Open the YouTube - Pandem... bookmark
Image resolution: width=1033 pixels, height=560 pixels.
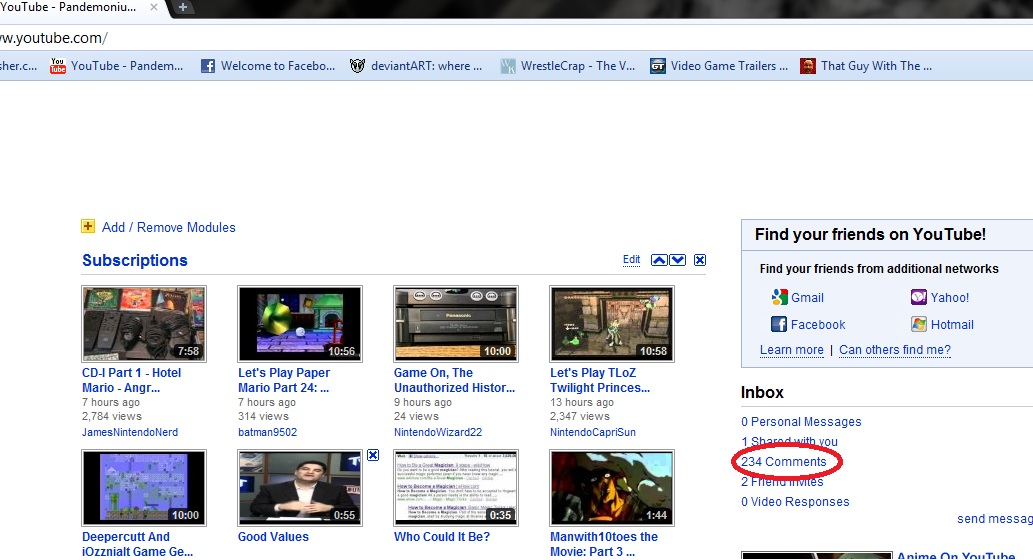[x=117, y=66]
